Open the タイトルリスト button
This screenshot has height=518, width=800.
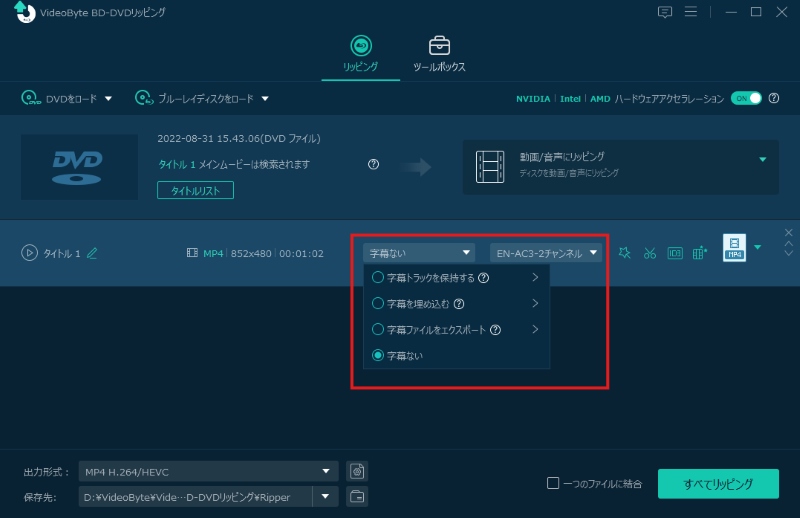tap(195, 190)
